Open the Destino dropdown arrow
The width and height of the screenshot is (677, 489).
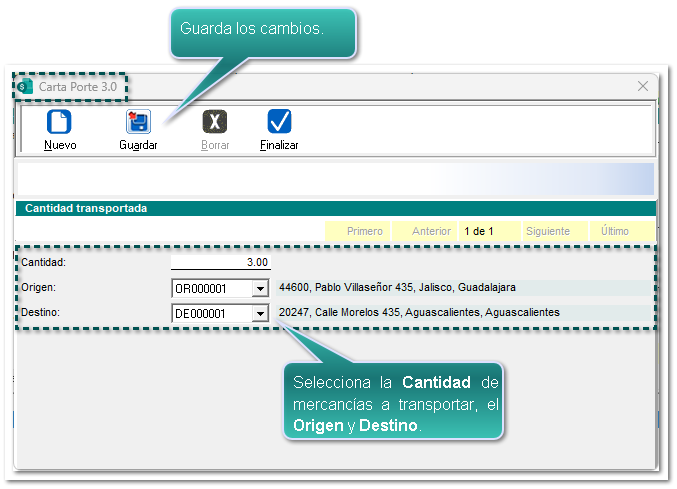[260, 313]
